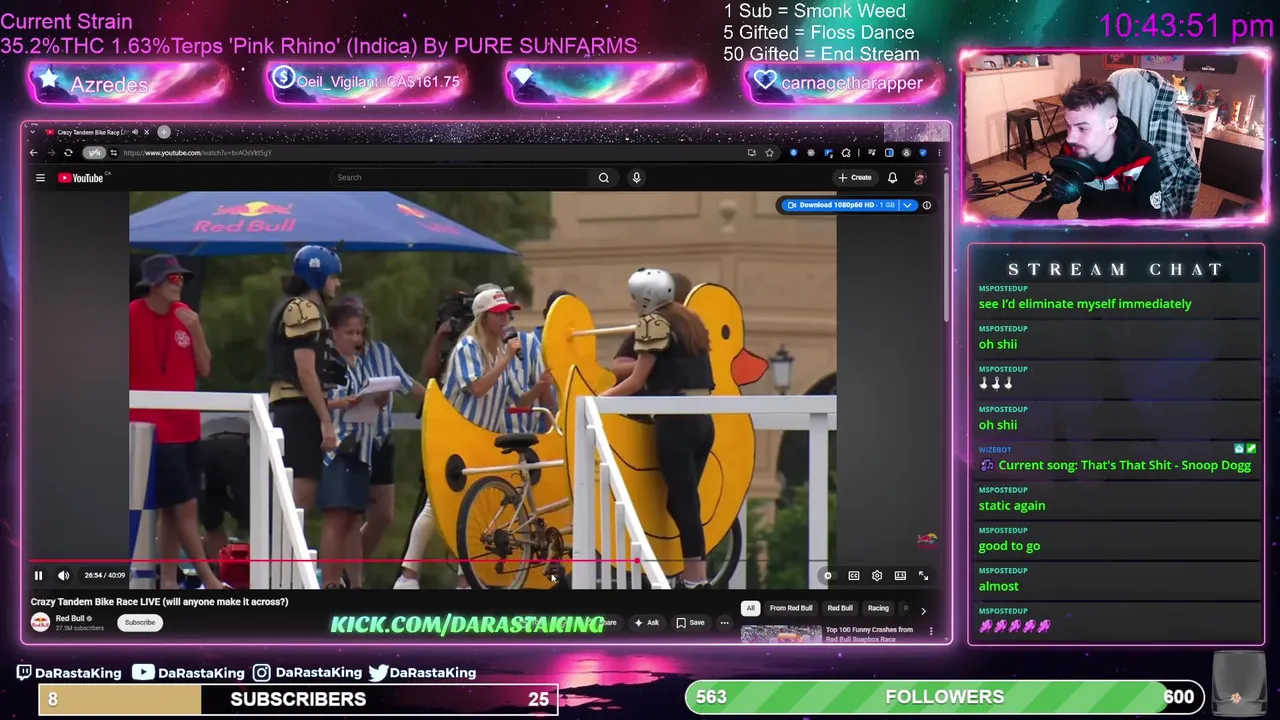The width and height of the screenshot is (1280, 720).
Task: Click the video title text
Action: click(159, 602)
